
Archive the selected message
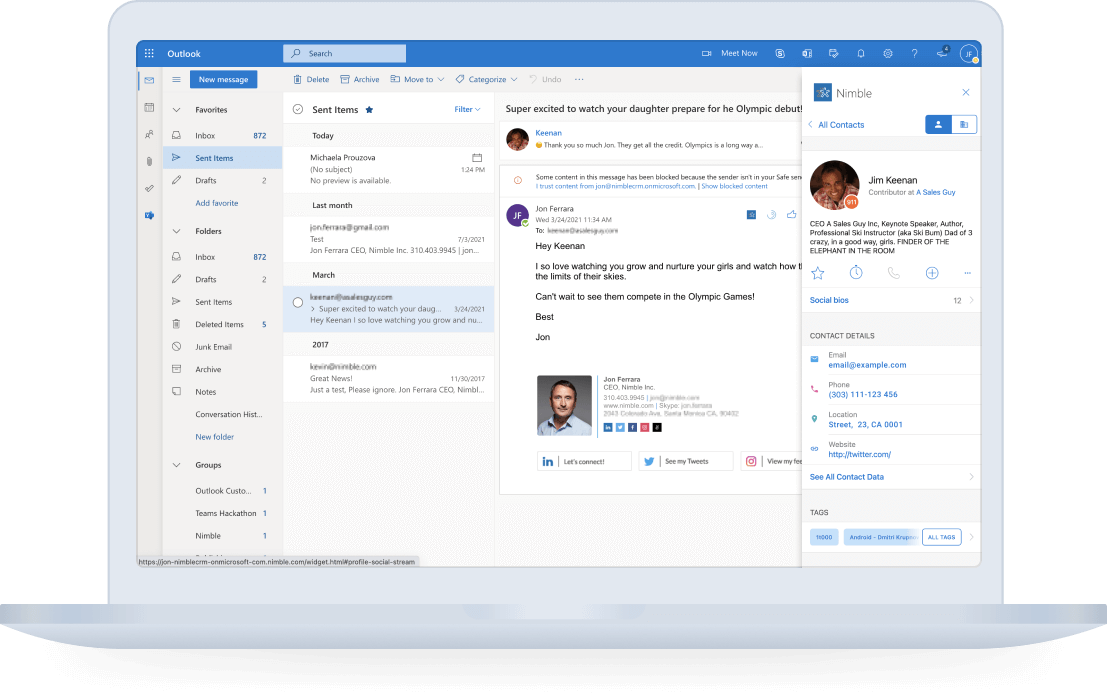360,80
